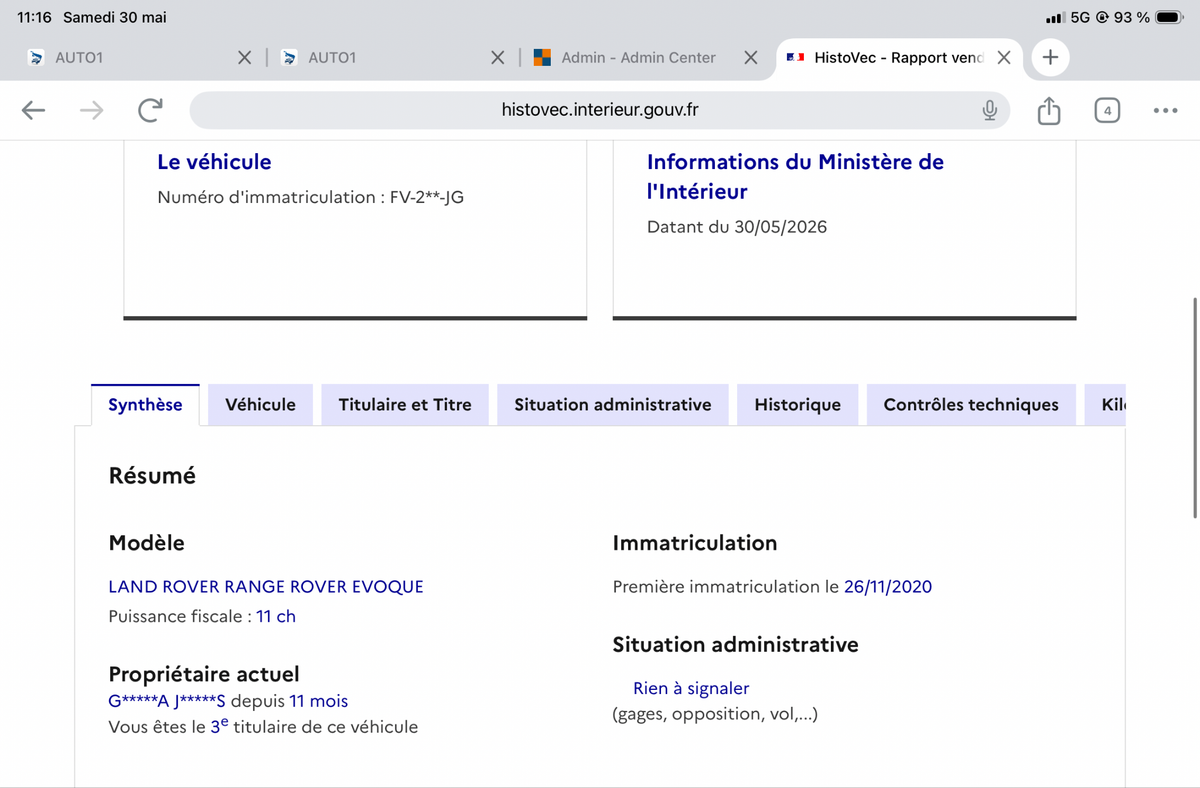
Task: Add a new tab with plus button
Action: [1050, 57]
